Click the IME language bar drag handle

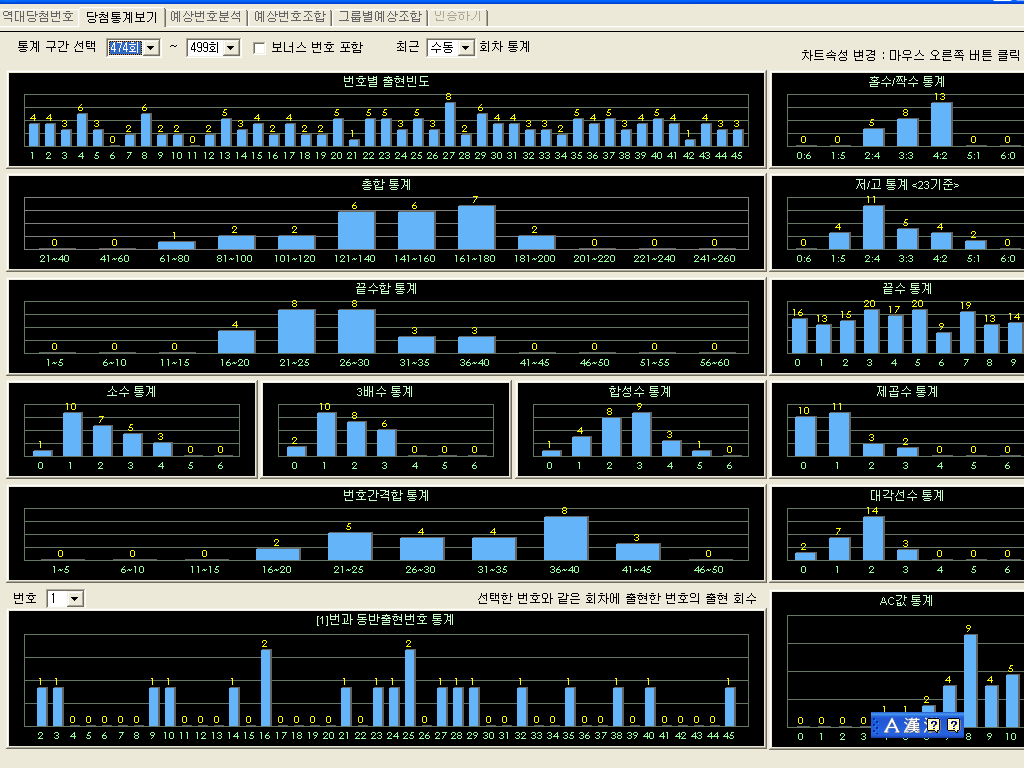876,725
